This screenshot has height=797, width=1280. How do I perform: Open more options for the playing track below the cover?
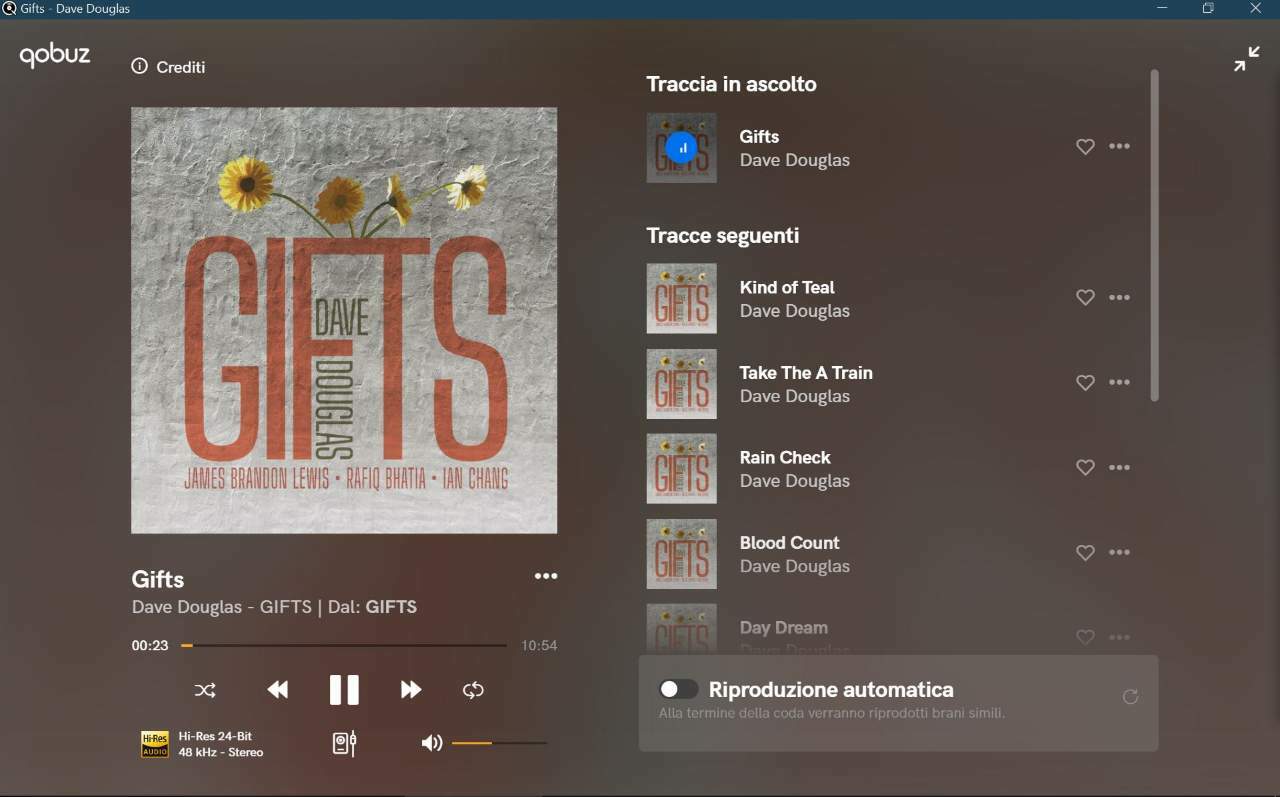pos(546,576)
